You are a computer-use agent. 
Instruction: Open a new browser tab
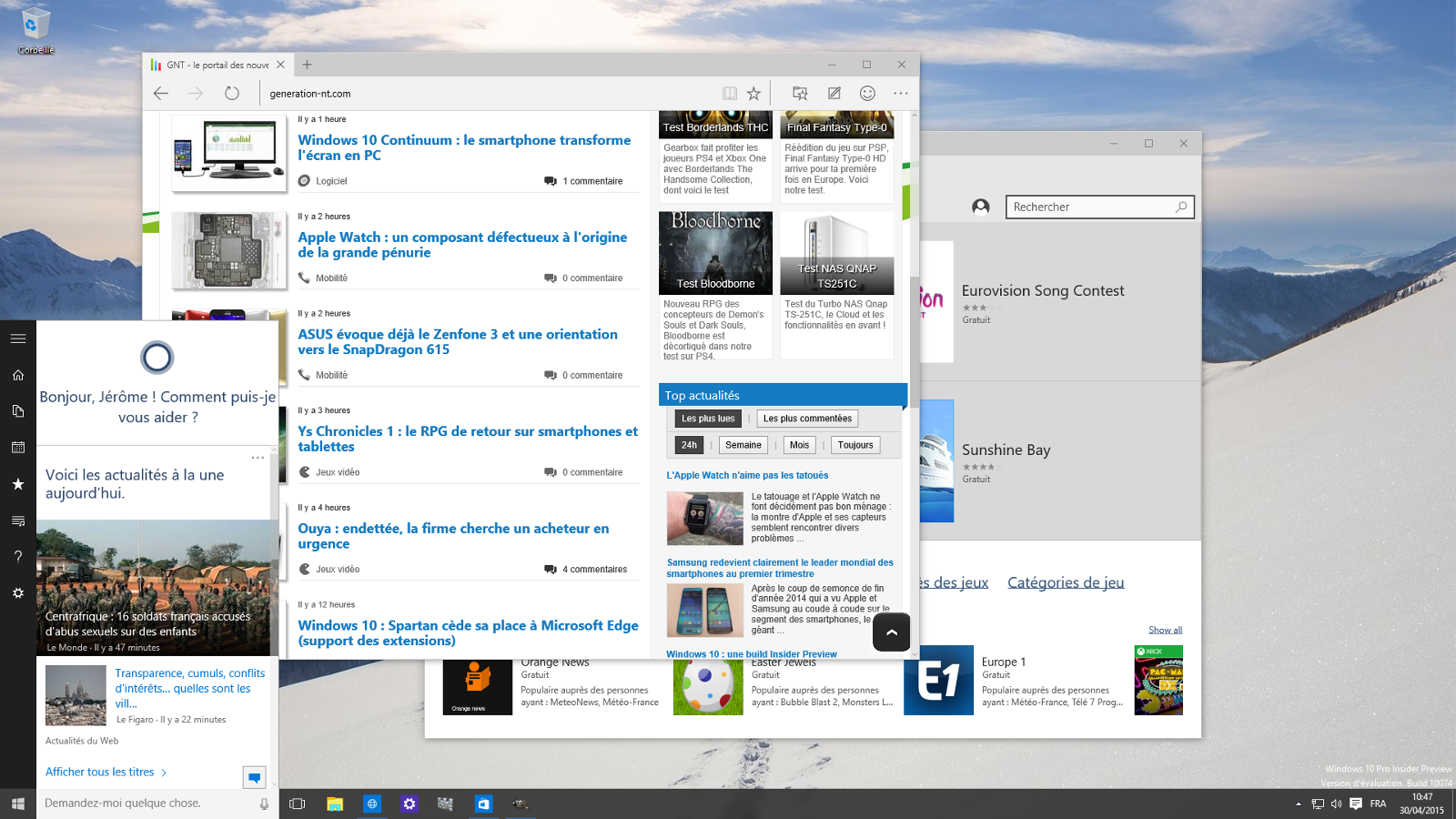[x=307, y=65]
